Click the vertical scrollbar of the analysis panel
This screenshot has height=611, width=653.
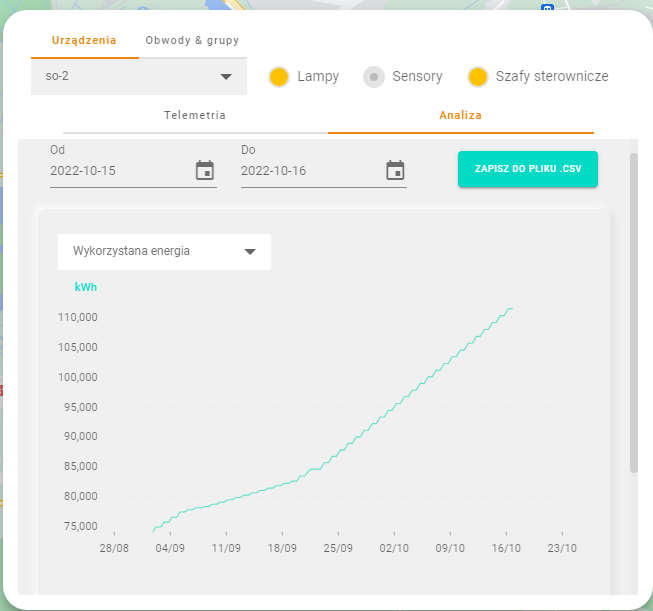click(634, 312)
